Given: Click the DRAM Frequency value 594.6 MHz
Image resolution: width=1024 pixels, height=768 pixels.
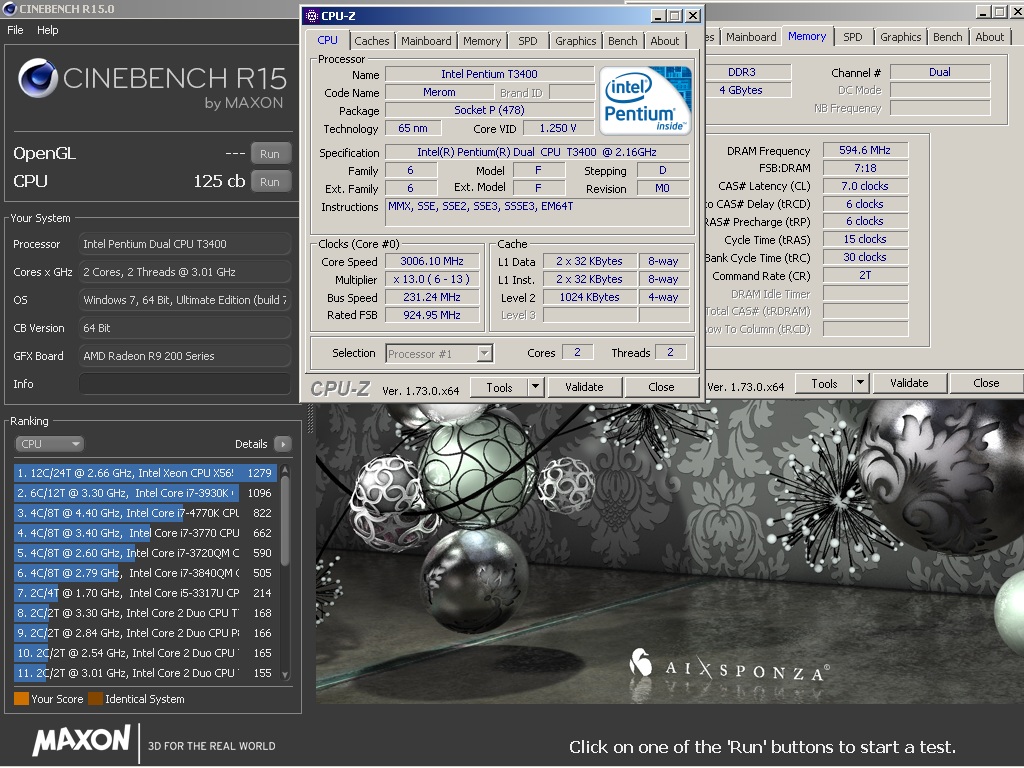Looking at the screenshot, I should click(865, 150).
